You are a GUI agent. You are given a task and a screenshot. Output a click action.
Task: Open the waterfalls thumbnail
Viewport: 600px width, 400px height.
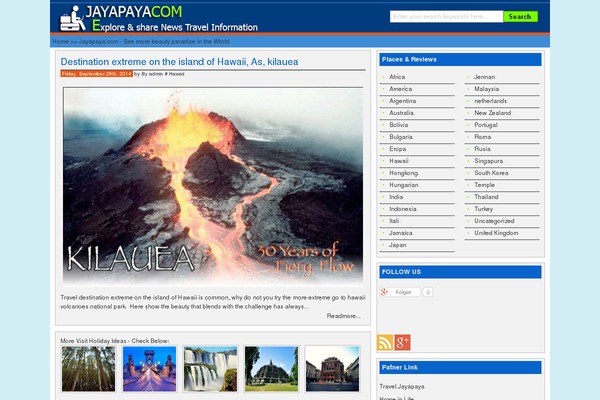[x=210, y=369]
